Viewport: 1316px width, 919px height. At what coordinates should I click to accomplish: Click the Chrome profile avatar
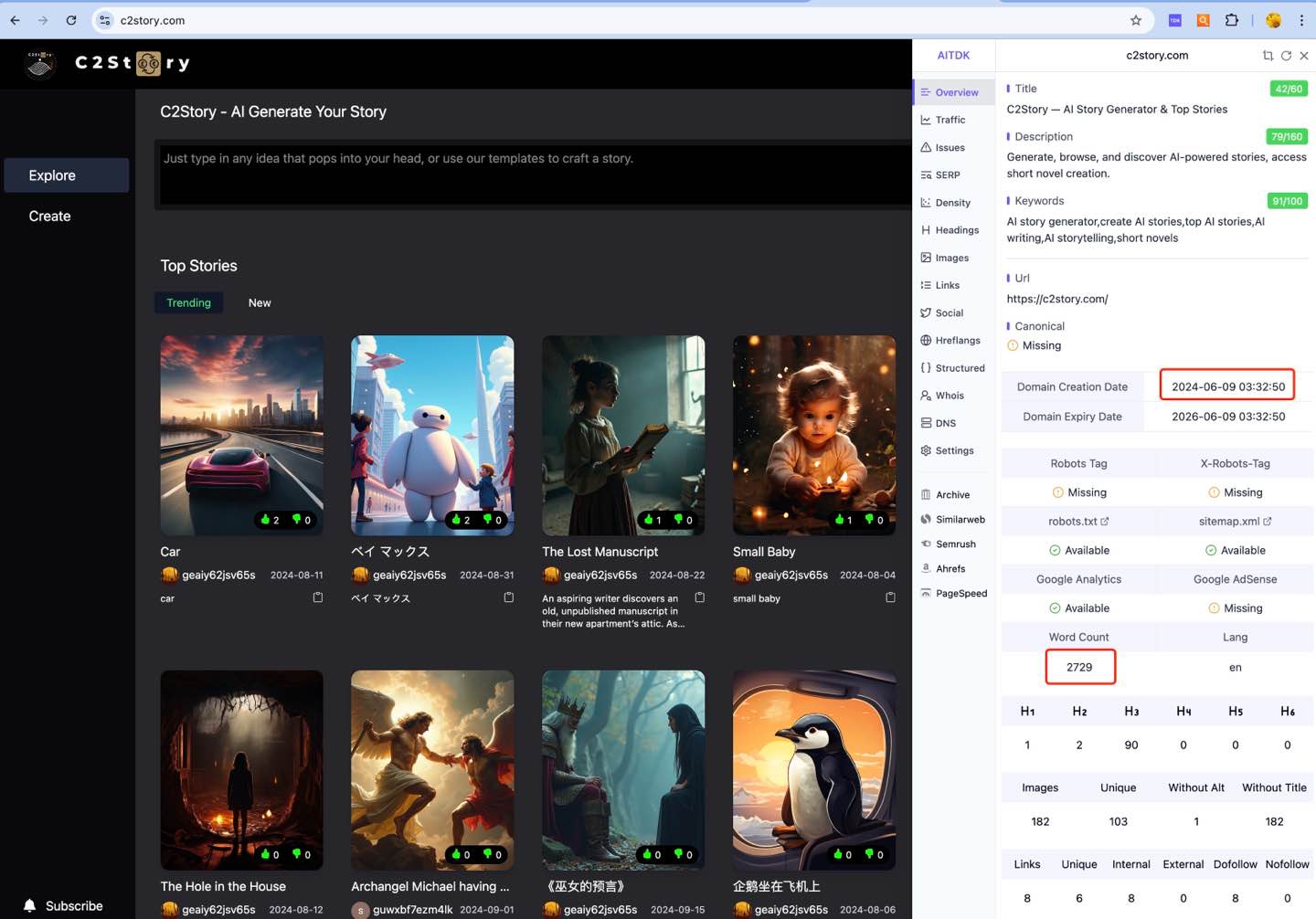click(1273, 20)
